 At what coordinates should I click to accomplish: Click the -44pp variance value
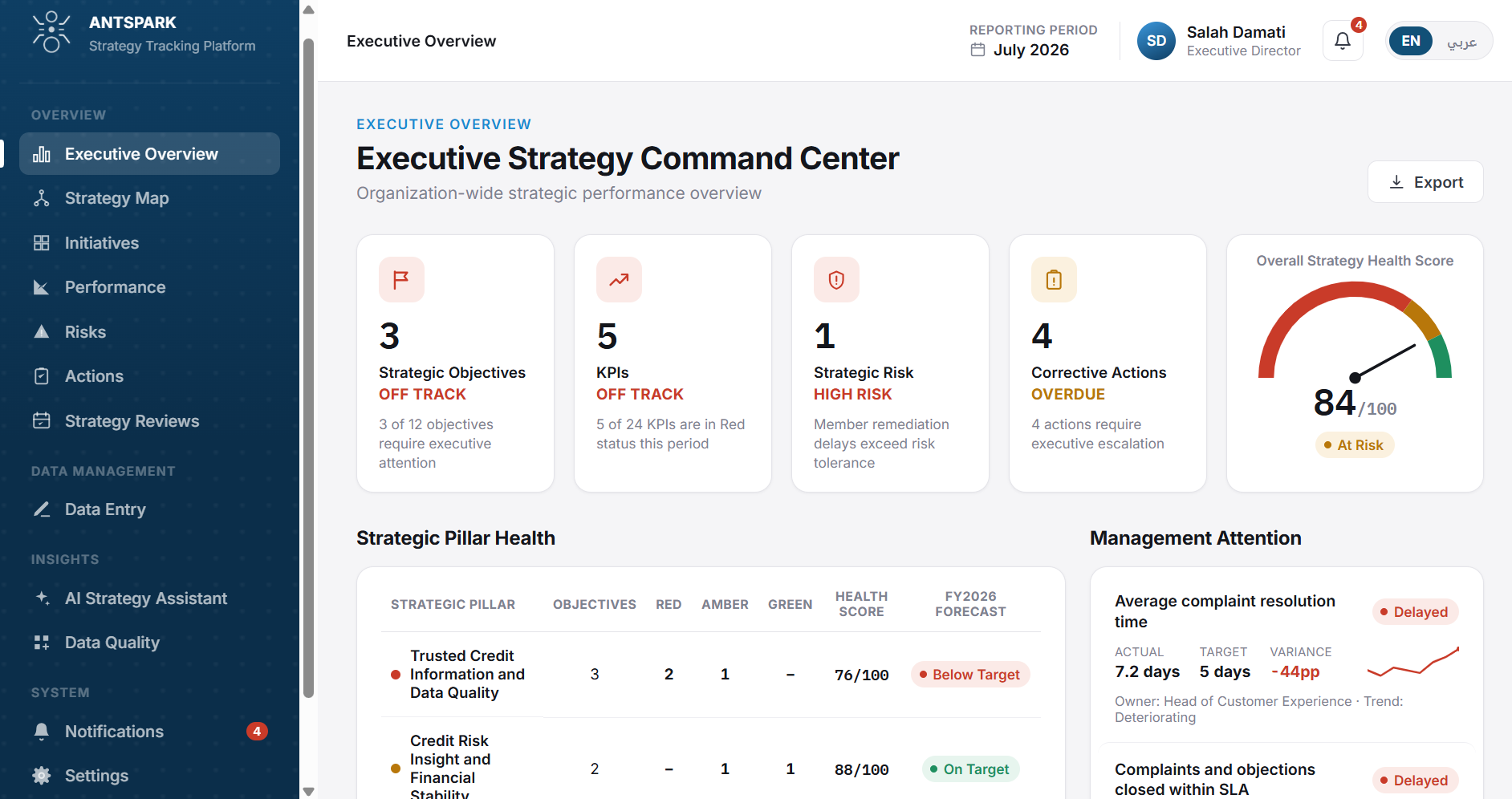(1295, 671)
